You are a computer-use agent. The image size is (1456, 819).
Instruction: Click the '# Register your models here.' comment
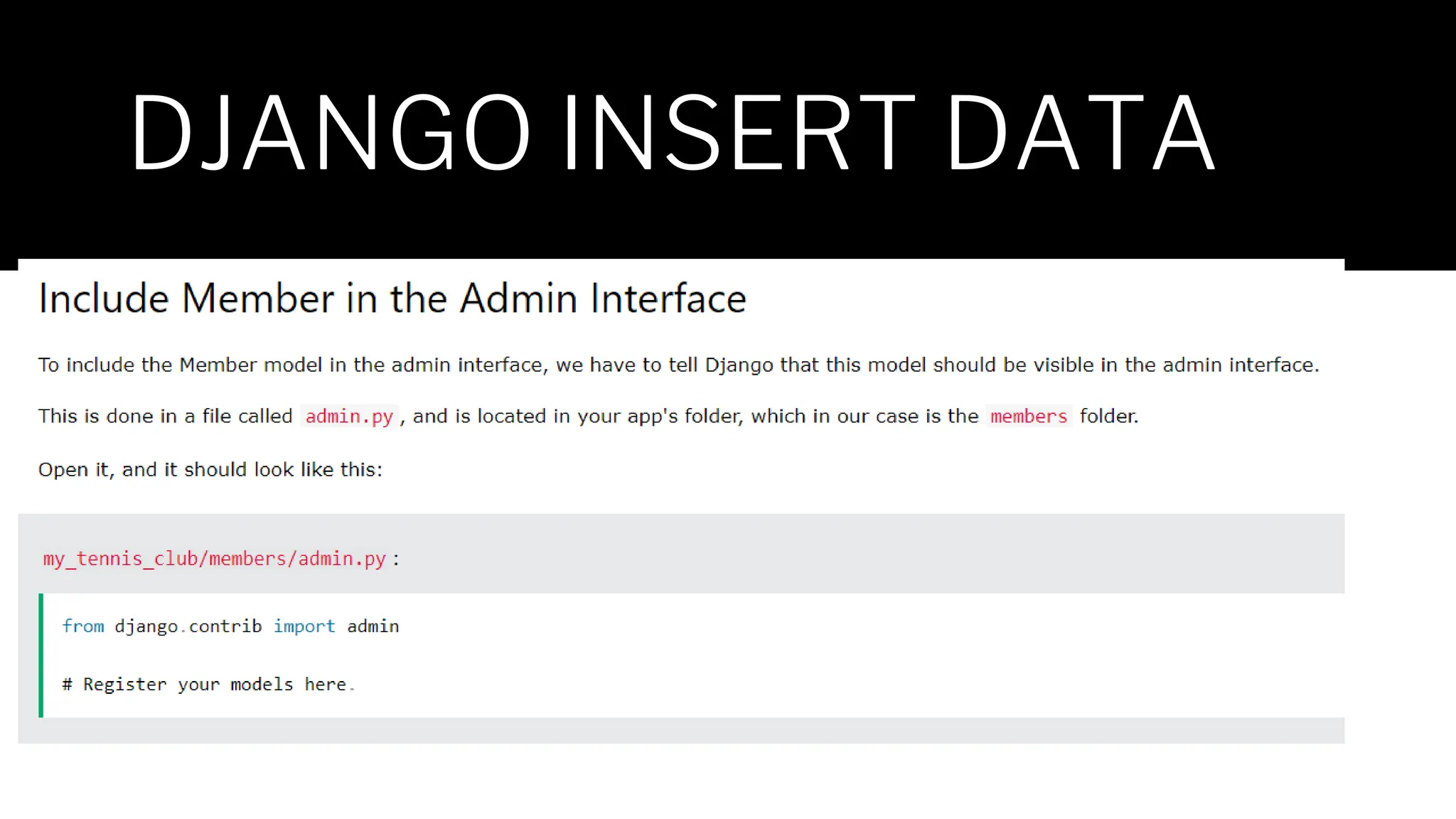point(208,685)
